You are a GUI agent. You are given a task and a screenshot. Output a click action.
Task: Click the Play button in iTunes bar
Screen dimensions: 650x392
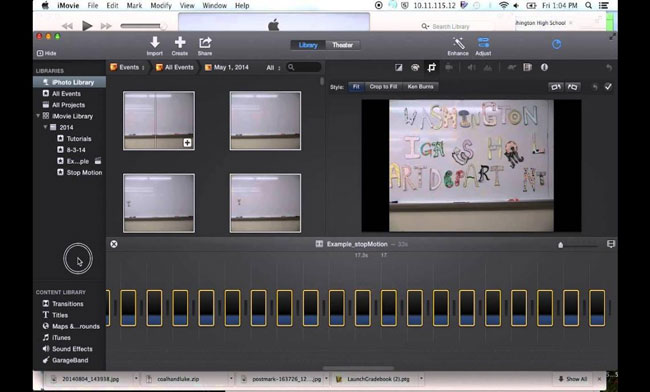click(x=87, y=26)
